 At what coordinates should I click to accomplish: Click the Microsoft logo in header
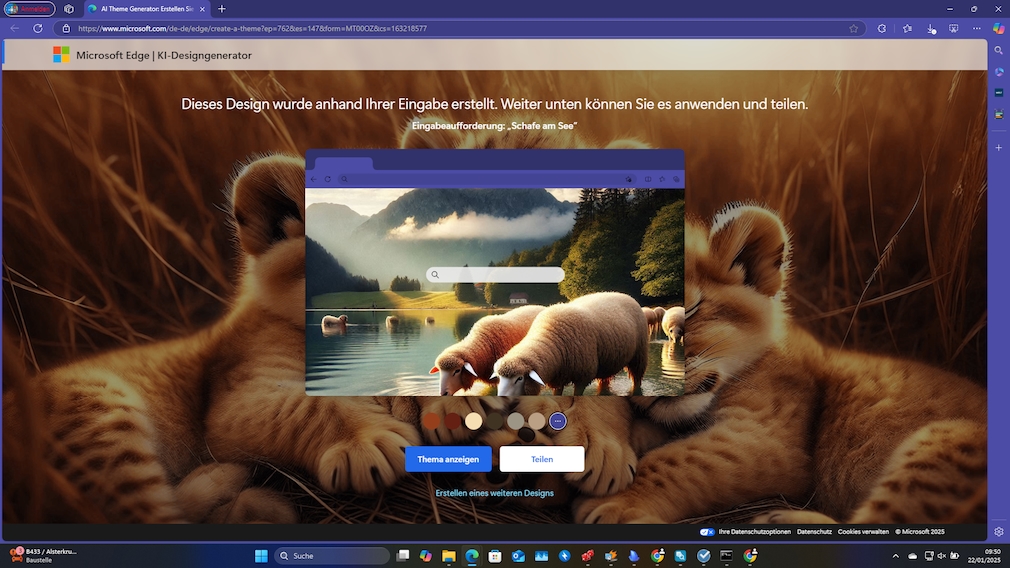[x=62, y=55]
